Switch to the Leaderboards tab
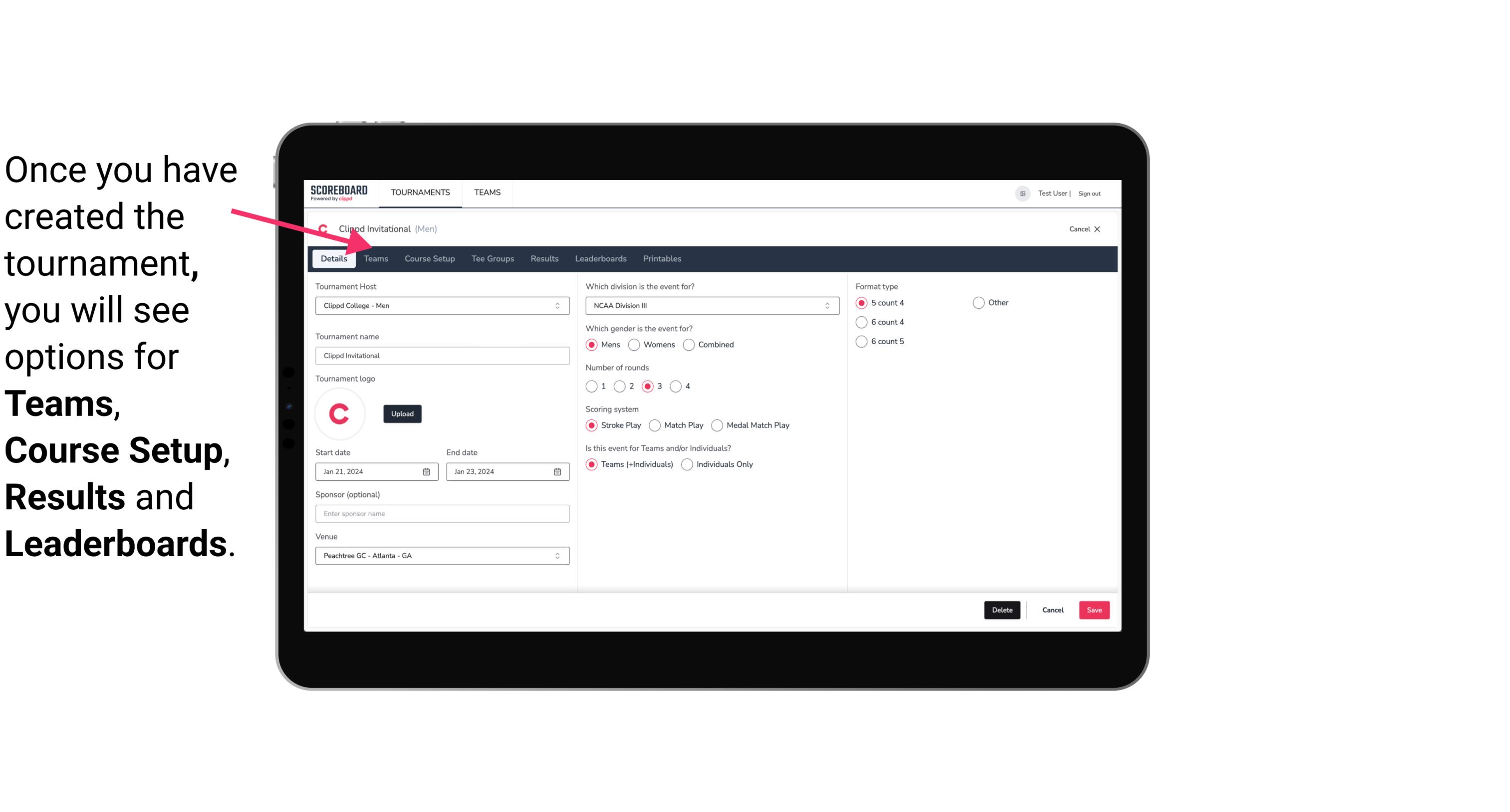The height and width of the screenshot is (812, 1510). click(600, 258)
